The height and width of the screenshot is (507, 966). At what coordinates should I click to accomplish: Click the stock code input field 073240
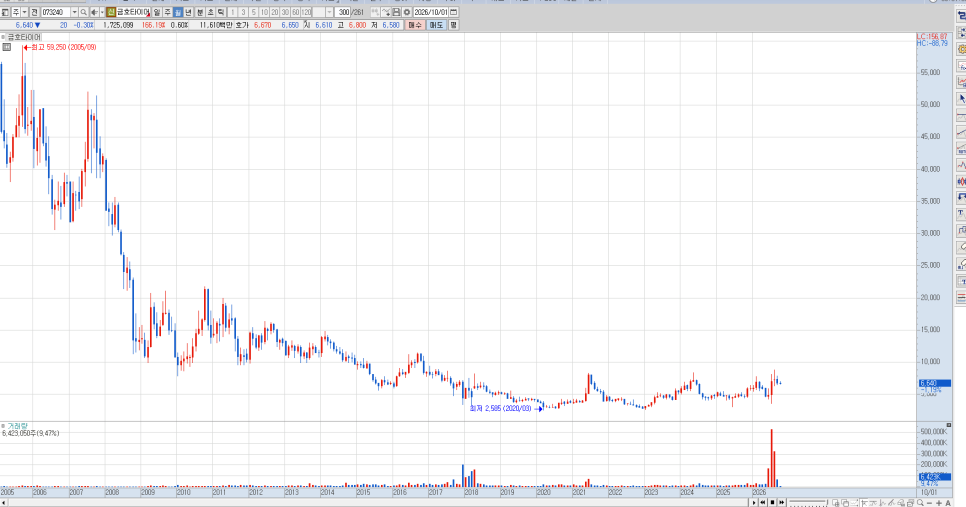(56, 12)
